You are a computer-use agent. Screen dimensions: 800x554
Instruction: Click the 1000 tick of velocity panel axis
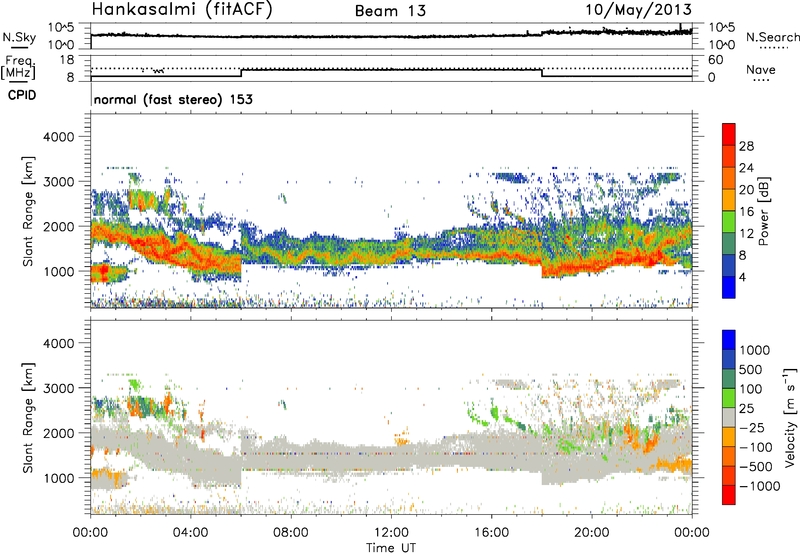tap(58, 478)
